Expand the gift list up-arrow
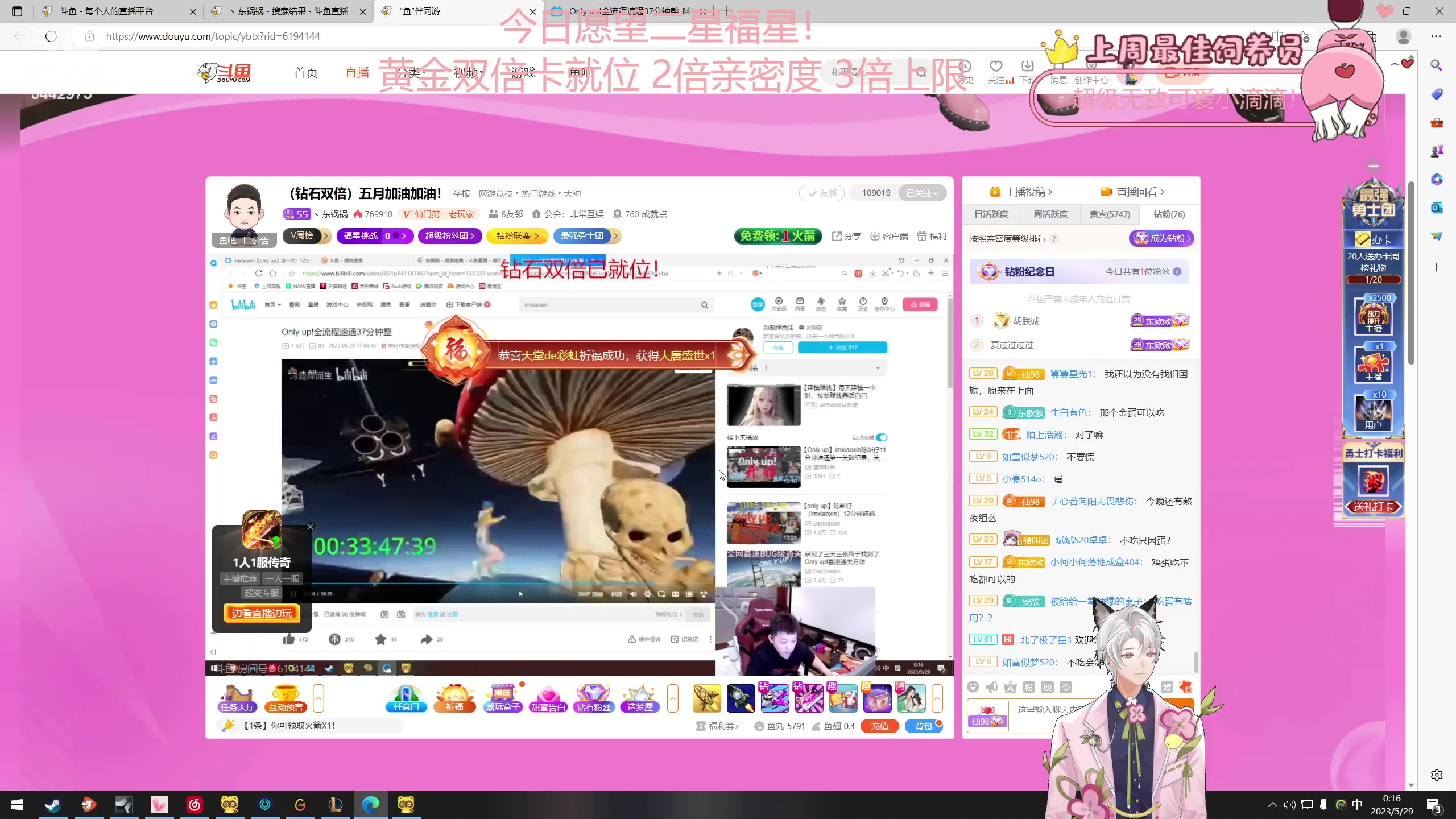Screen dimensions: 1456x819 (x=937, y=698)
